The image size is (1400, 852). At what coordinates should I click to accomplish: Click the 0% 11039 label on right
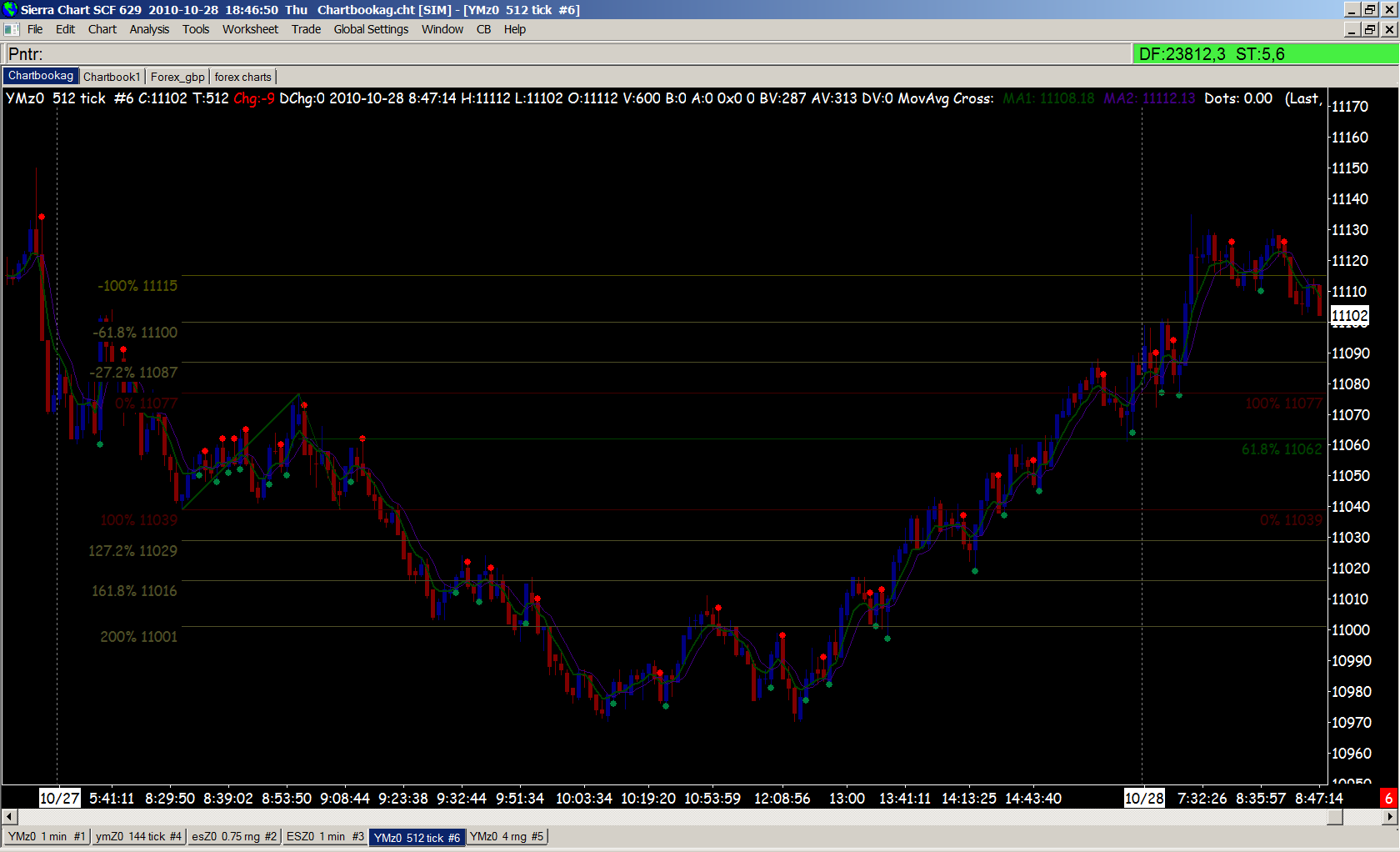[1291, 520]
